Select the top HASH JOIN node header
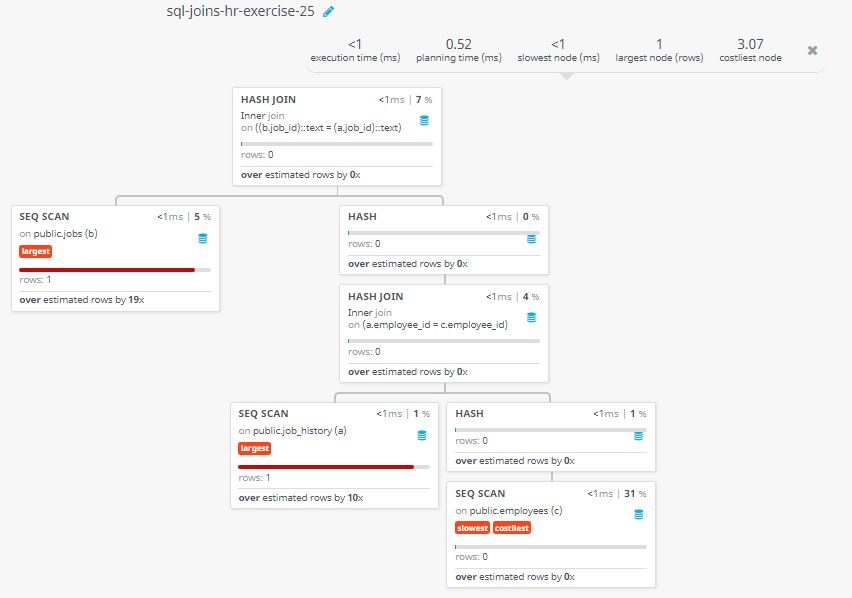 pos(268,100)
